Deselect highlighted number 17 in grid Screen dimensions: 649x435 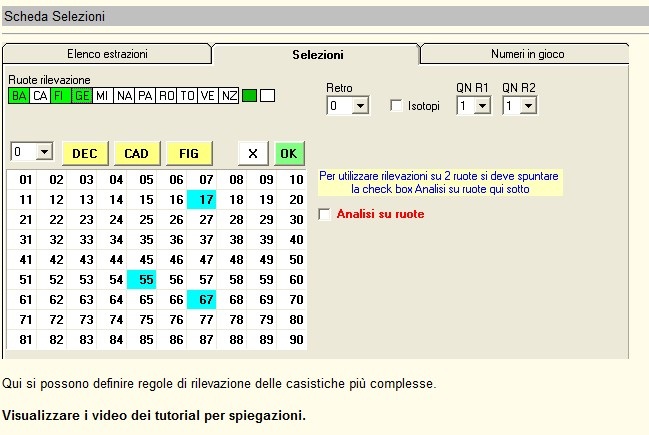click(x=205, y=200)
